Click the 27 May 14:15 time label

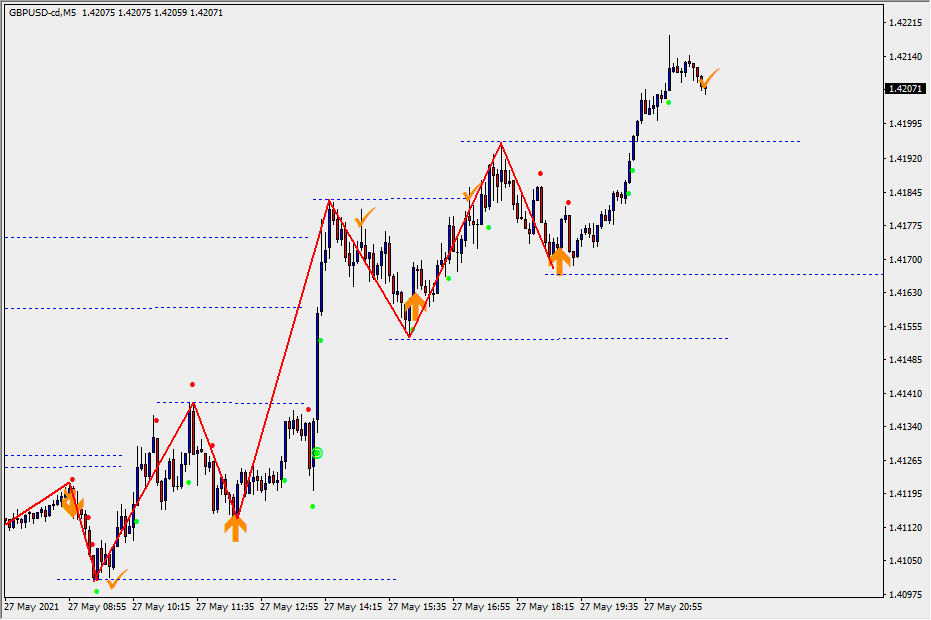click(x=354, y=607)
